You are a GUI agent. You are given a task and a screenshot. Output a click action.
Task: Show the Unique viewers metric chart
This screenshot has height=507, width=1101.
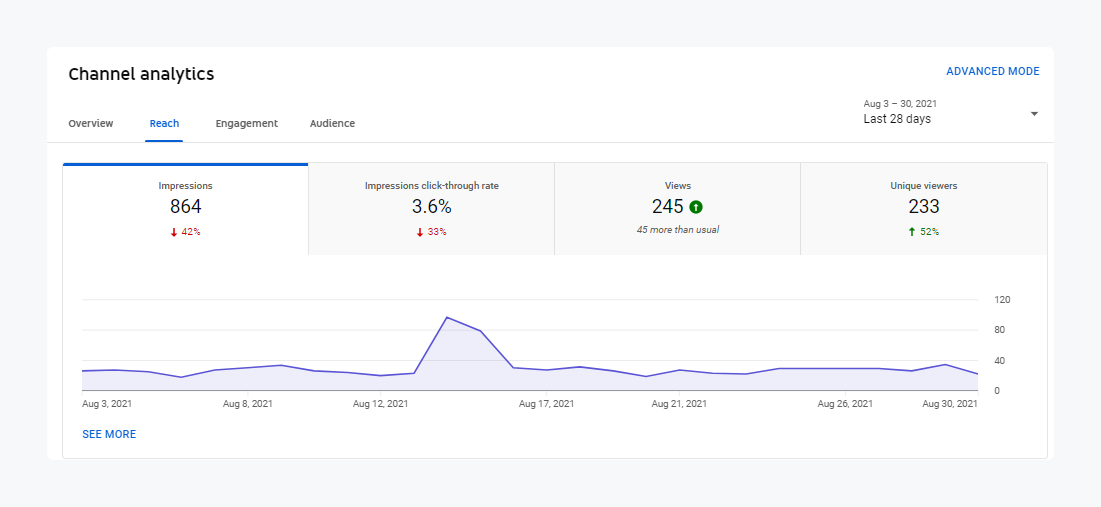coord(923,209)
